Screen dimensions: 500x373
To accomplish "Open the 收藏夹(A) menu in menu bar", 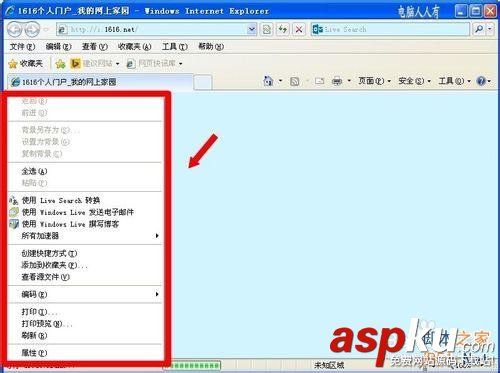I will (x=134, y=47).
